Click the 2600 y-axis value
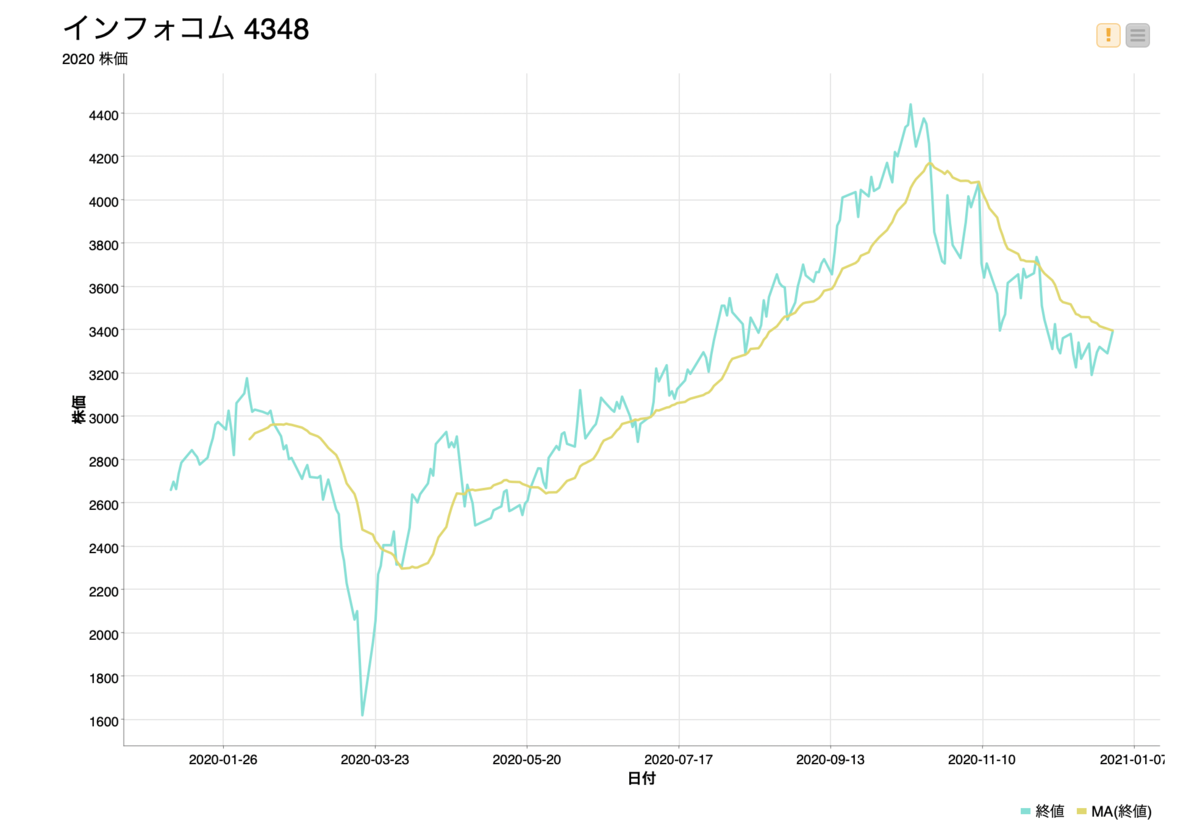Image resolution: width=1200 pixels, height=827 pixels. 104,504
